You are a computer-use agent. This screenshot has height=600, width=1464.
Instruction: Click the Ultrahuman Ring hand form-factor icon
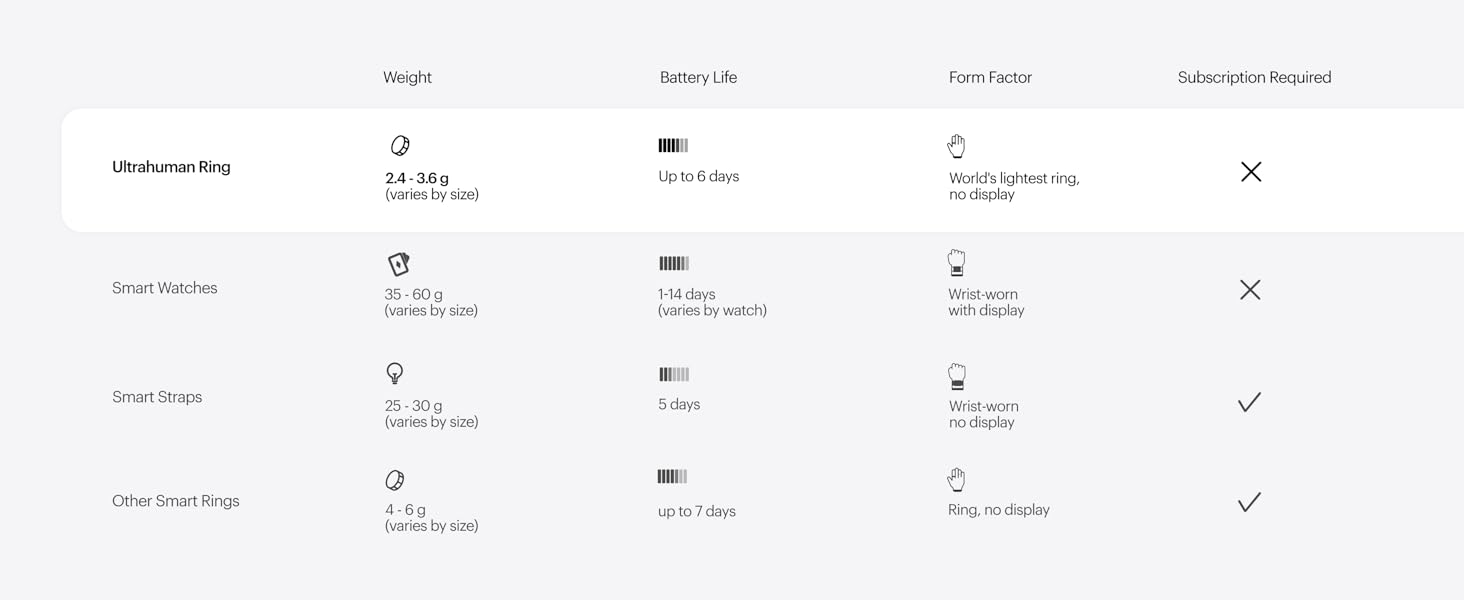click(x=957, y=146)
